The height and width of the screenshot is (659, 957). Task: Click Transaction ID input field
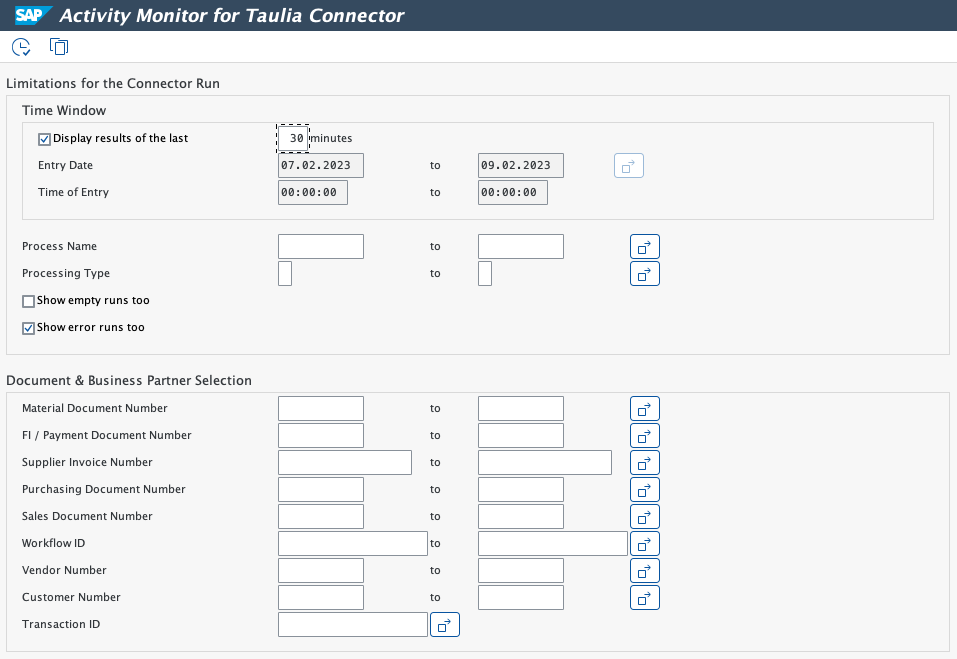(x=353, y=624)
